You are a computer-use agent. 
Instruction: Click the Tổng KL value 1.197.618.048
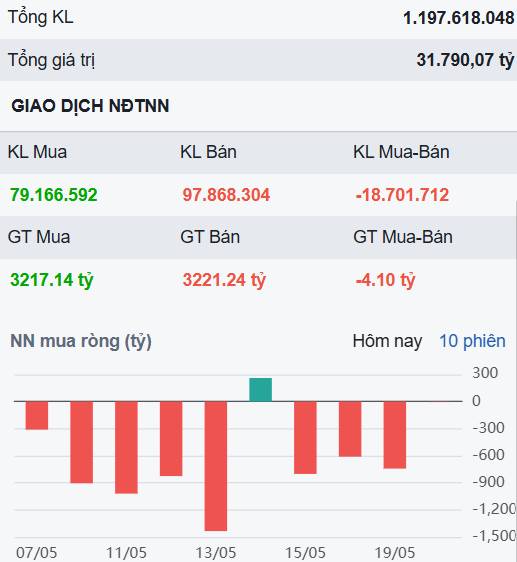click(x=459, y=18)
